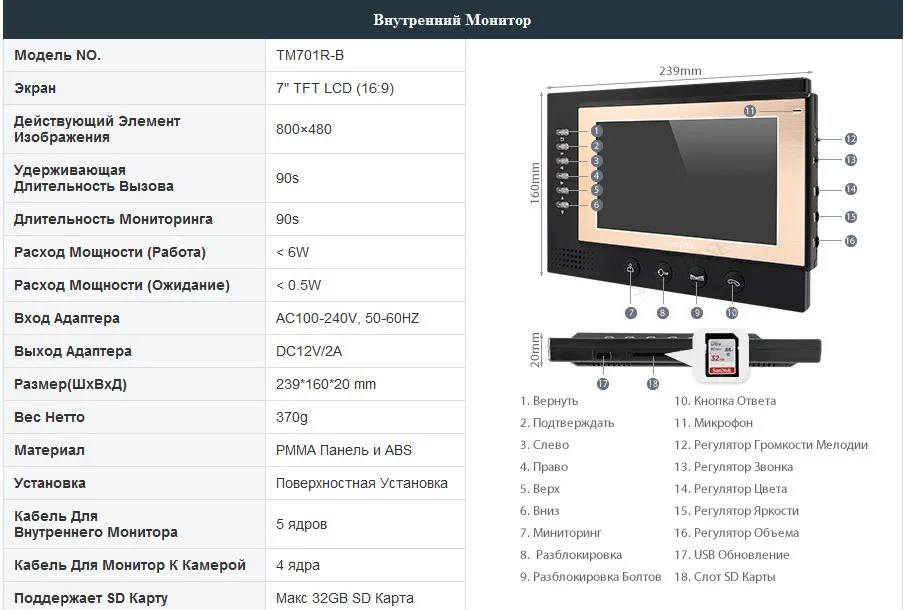Click the "239mm" width dimension label
The image size is (904, 610).
point(680,71)
